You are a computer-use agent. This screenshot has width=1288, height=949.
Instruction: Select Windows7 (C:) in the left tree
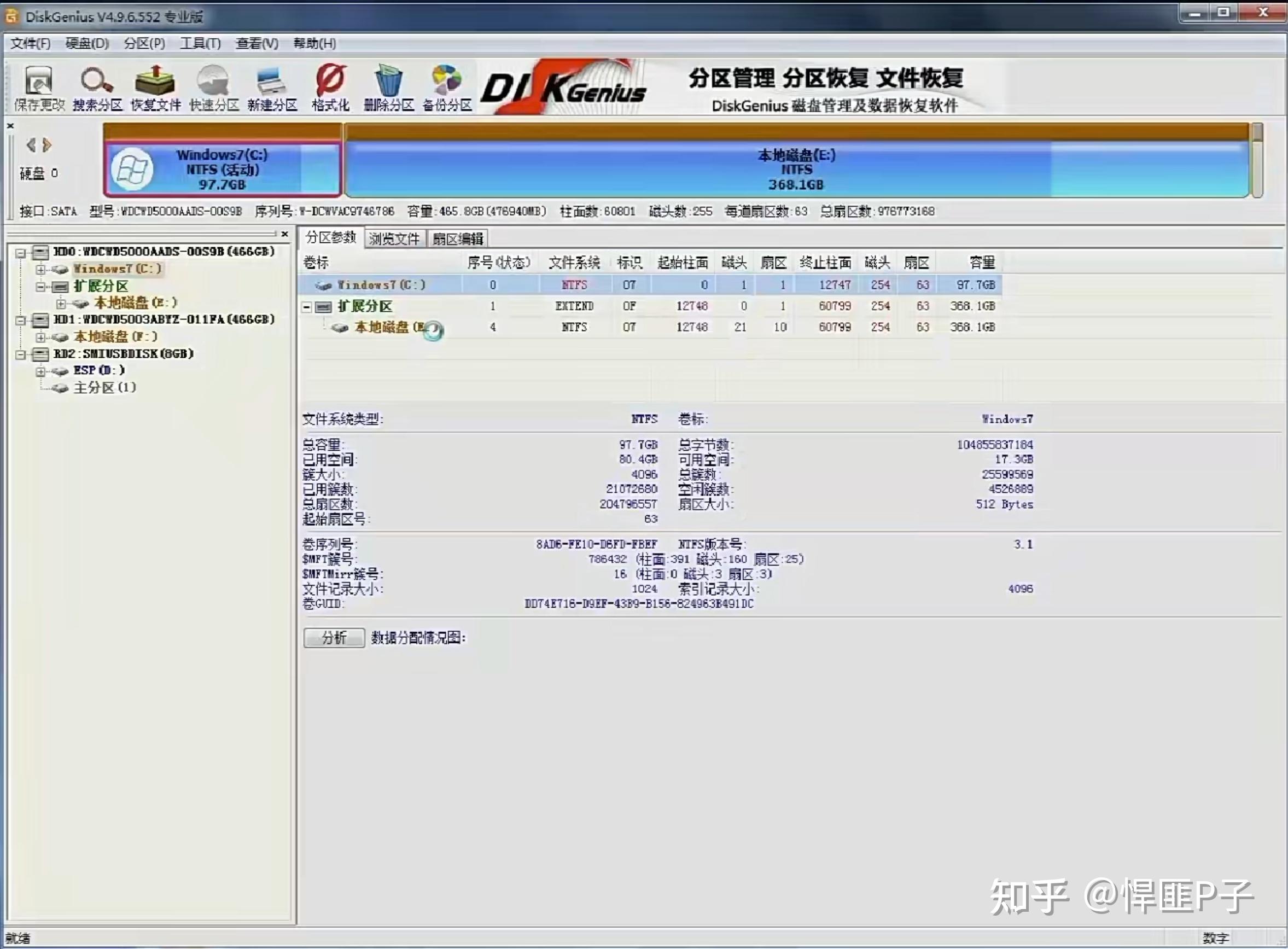[117, 268]
